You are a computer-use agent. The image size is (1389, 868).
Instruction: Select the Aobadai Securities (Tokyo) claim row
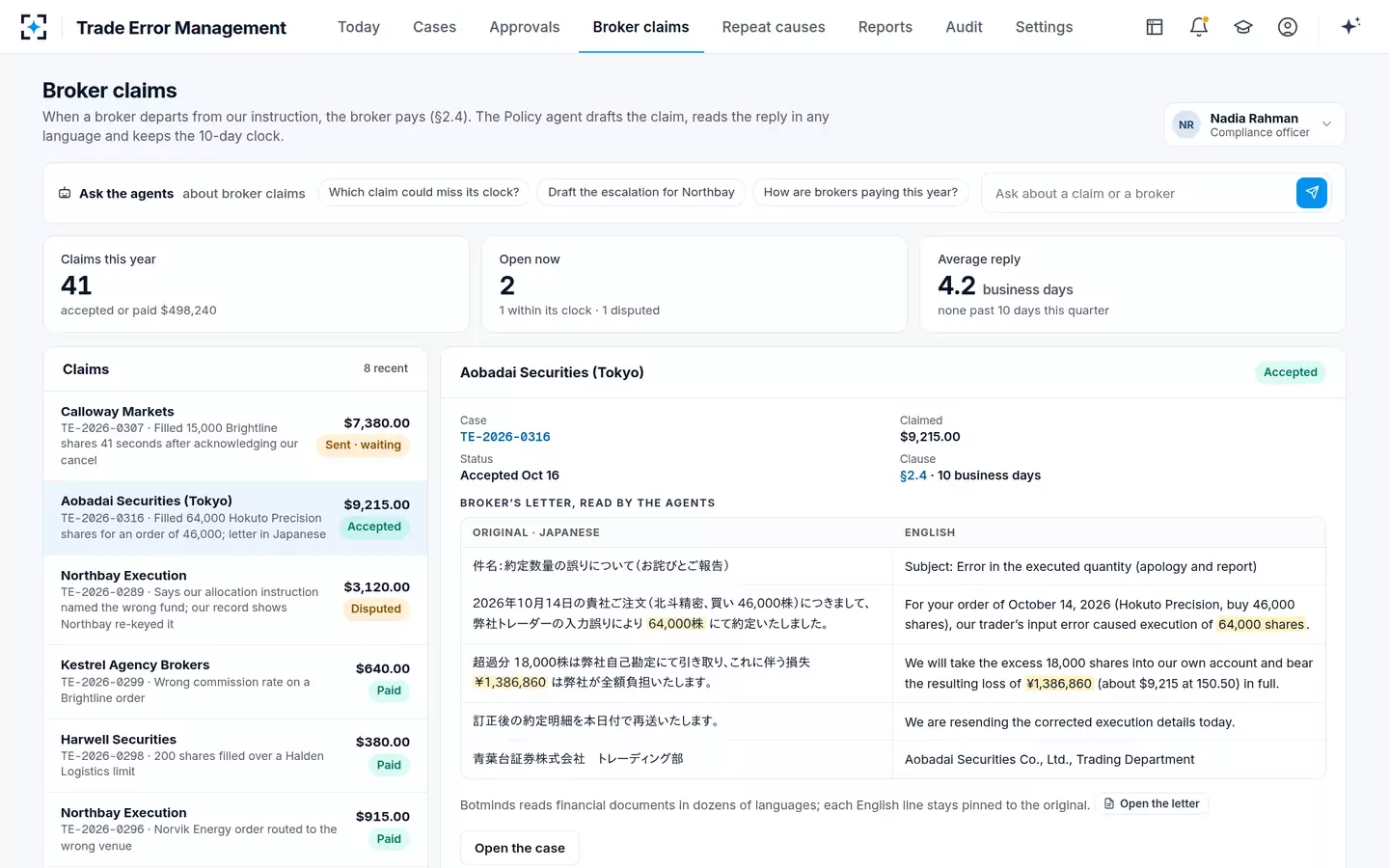(x=235, y=518)
